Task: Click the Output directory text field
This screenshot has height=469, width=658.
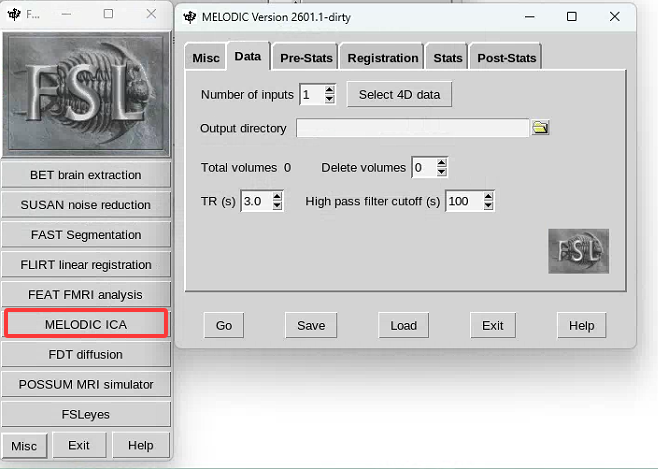Action: 413,128
